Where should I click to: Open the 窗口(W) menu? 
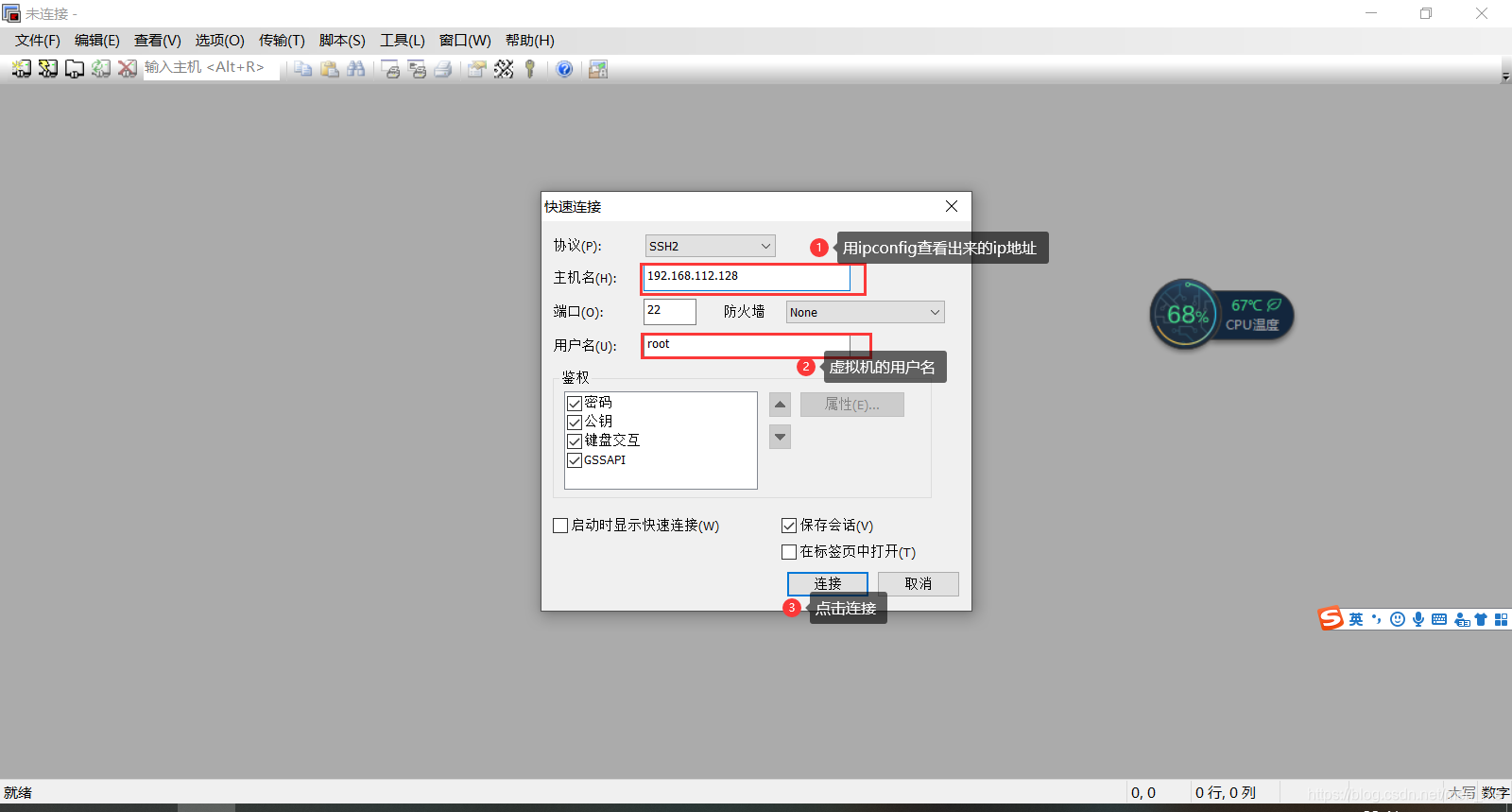tap(465, 41)
